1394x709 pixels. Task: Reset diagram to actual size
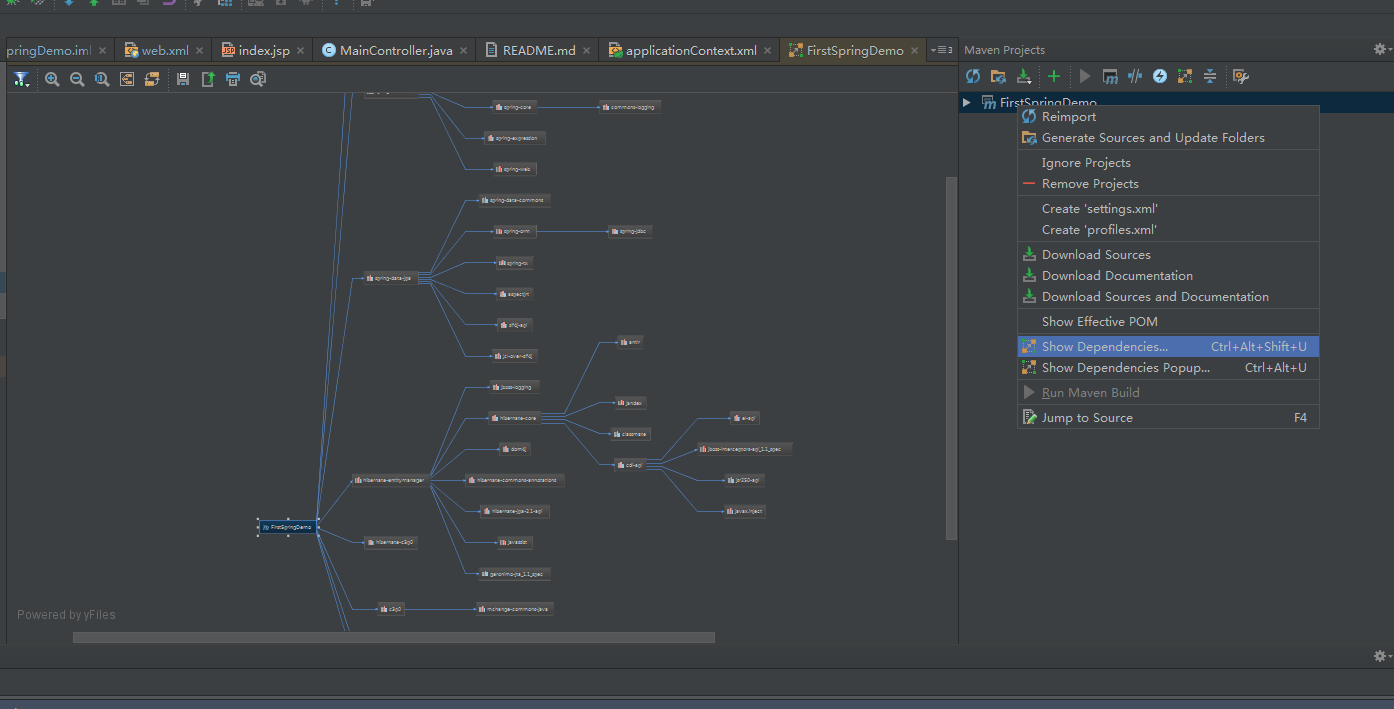[x=102, y=79]
